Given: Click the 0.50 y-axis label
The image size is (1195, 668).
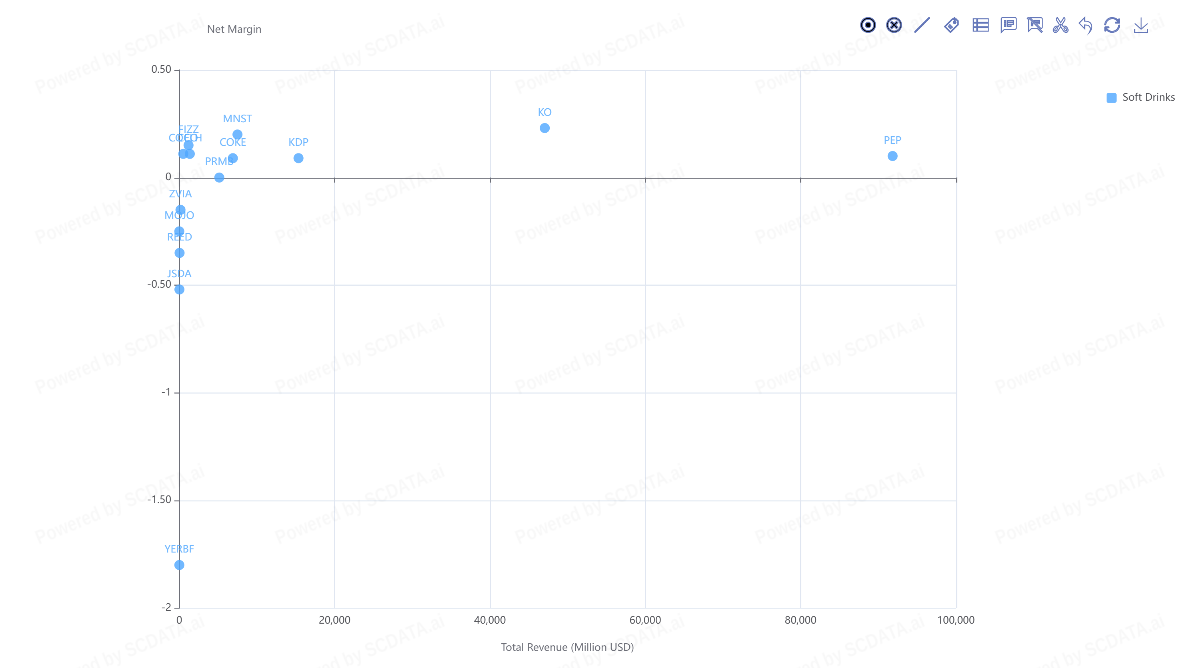Looking at the screenshot, I should [x=161, y=69].
